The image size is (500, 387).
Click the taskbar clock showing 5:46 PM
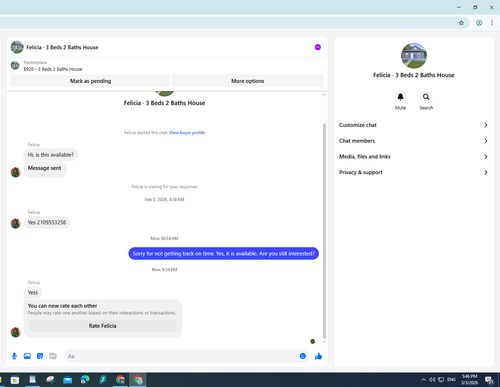[469, 380]
